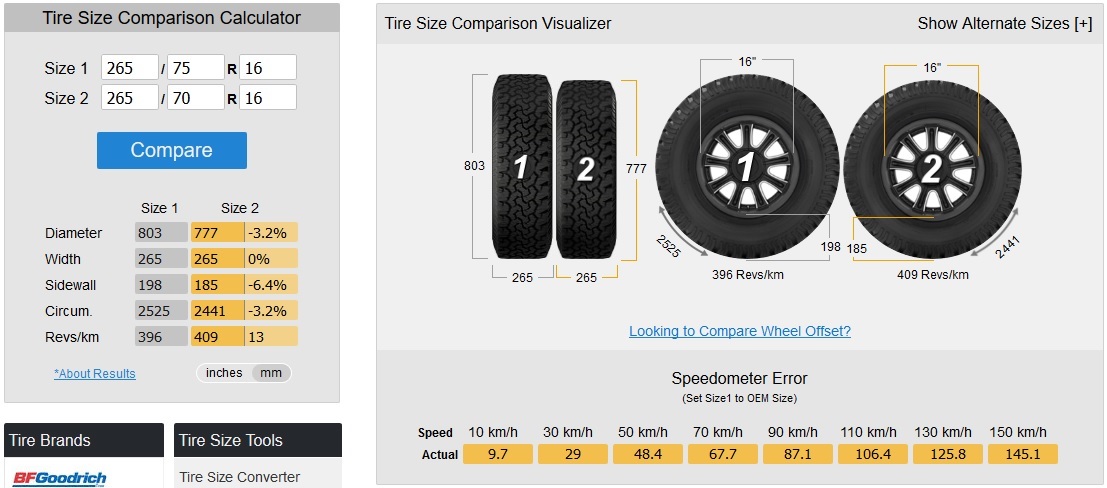Focus Size 1 width field showing 265
This screenshot has height=488, width=1107.
130,67
